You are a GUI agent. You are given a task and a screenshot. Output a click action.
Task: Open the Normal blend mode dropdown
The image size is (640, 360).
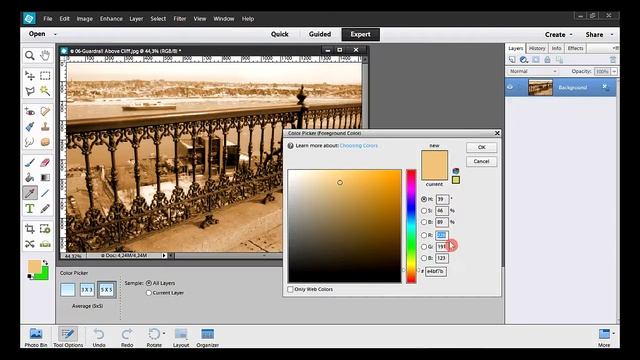pyautogui.click(x=533, y=71)
